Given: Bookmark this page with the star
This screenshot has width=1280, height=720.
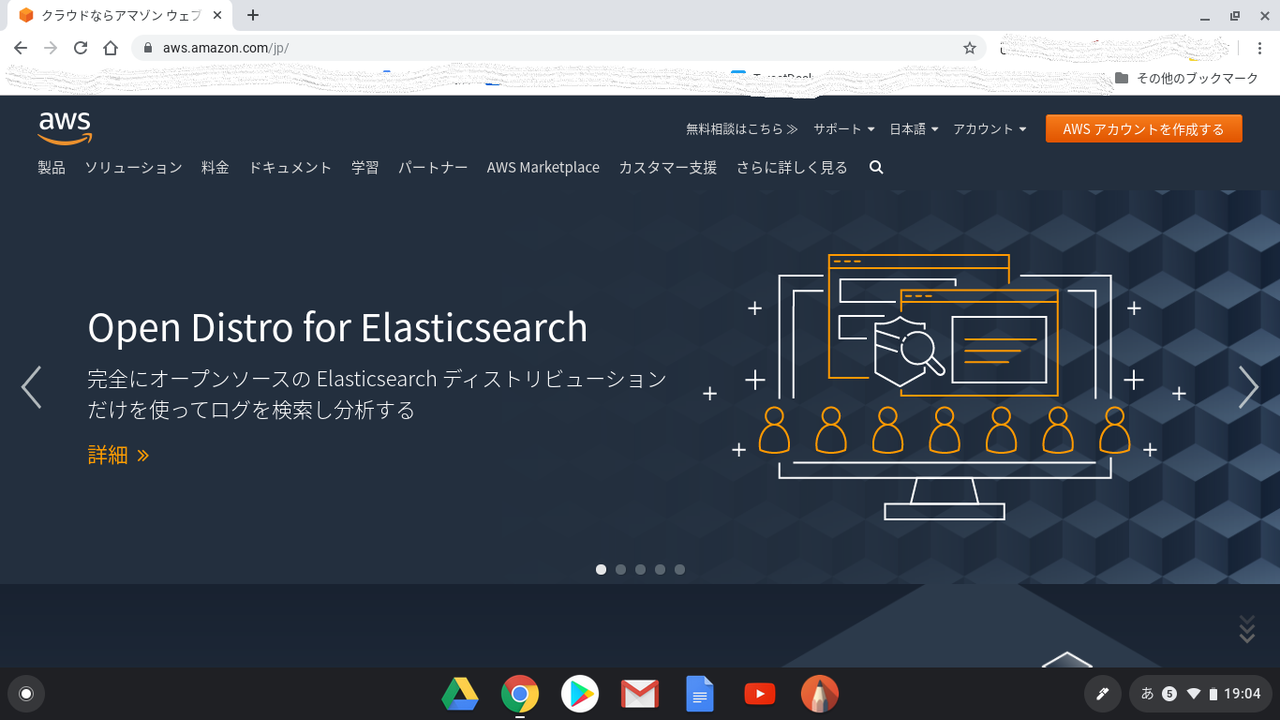Looking at the screenshot, I should tap(969, 48).
